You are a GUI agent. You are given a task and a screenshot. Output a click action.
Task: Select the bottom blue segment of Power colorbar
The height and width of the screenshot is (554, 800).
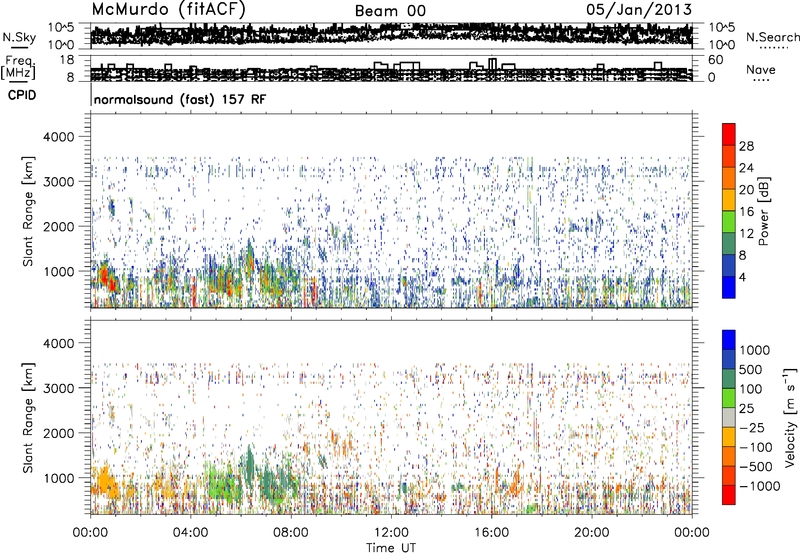coord(729,288)
